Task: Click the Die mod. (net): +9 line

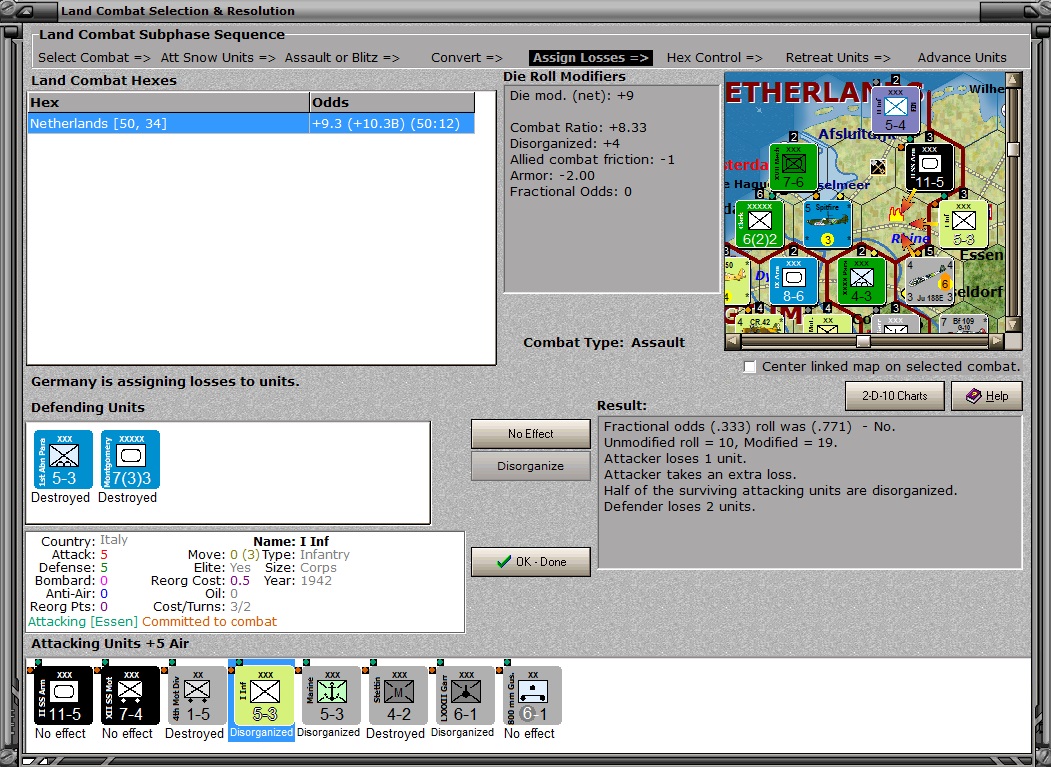Action: [572, 95]
